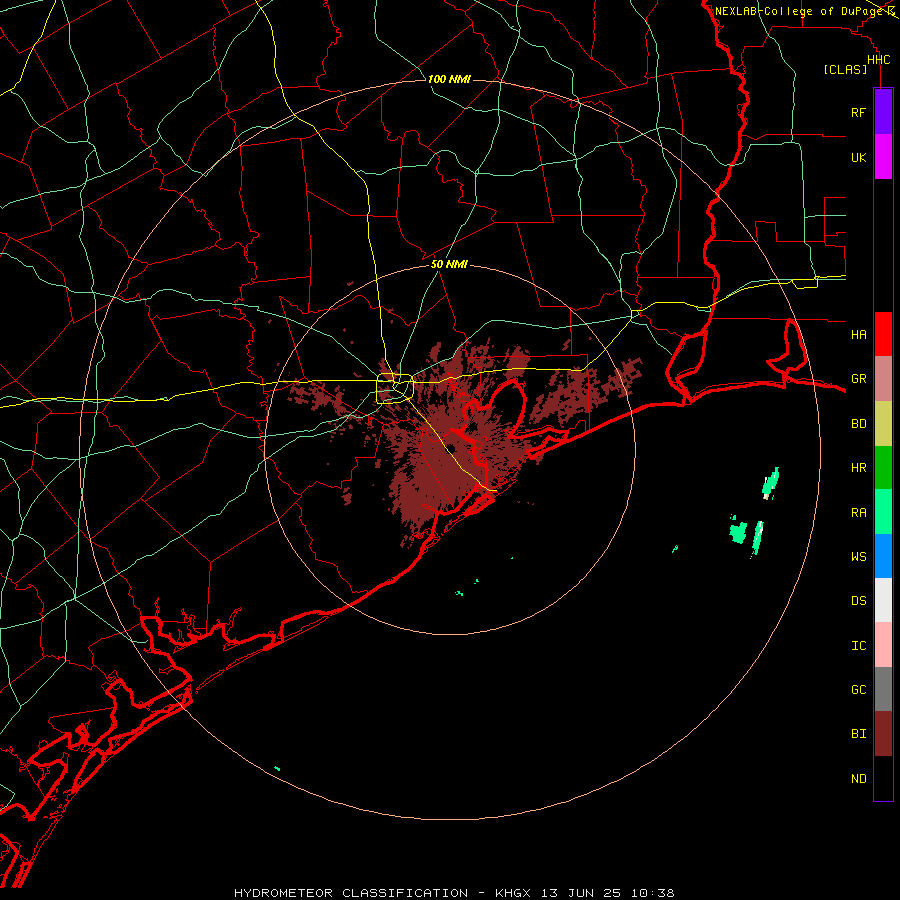Click the 'BD' legend label
Image resolution: width=900 pixels, height=900 pixels.
pos(858,424)
